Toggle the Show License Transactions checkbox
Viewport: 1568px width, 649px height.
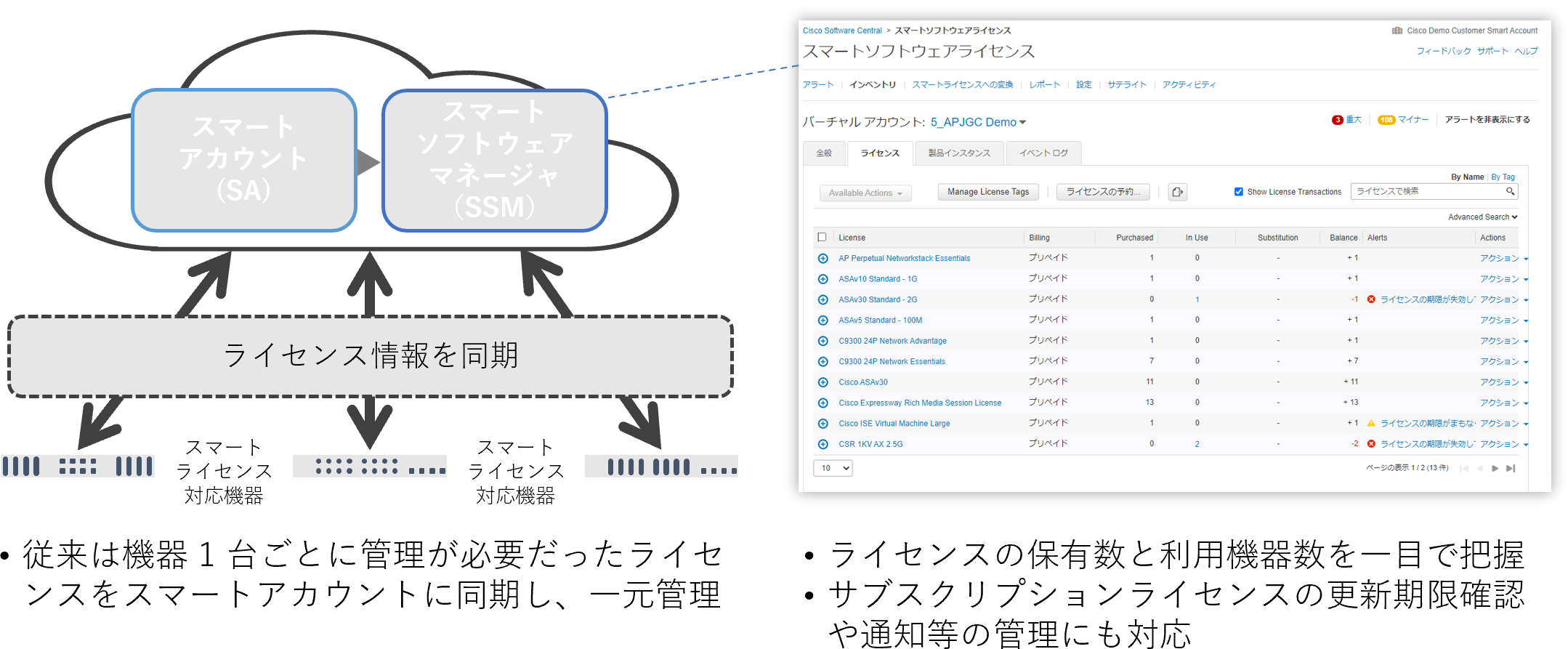pos(1238,192)
